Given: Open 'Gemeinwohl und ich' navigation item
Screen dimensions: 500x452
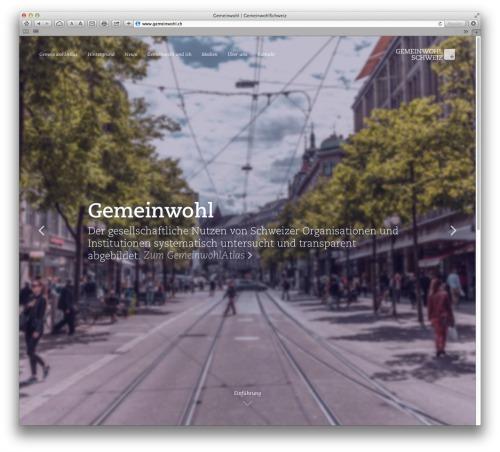Looking at the screenshot, I should pyautogui.click(x=169, y=54).
